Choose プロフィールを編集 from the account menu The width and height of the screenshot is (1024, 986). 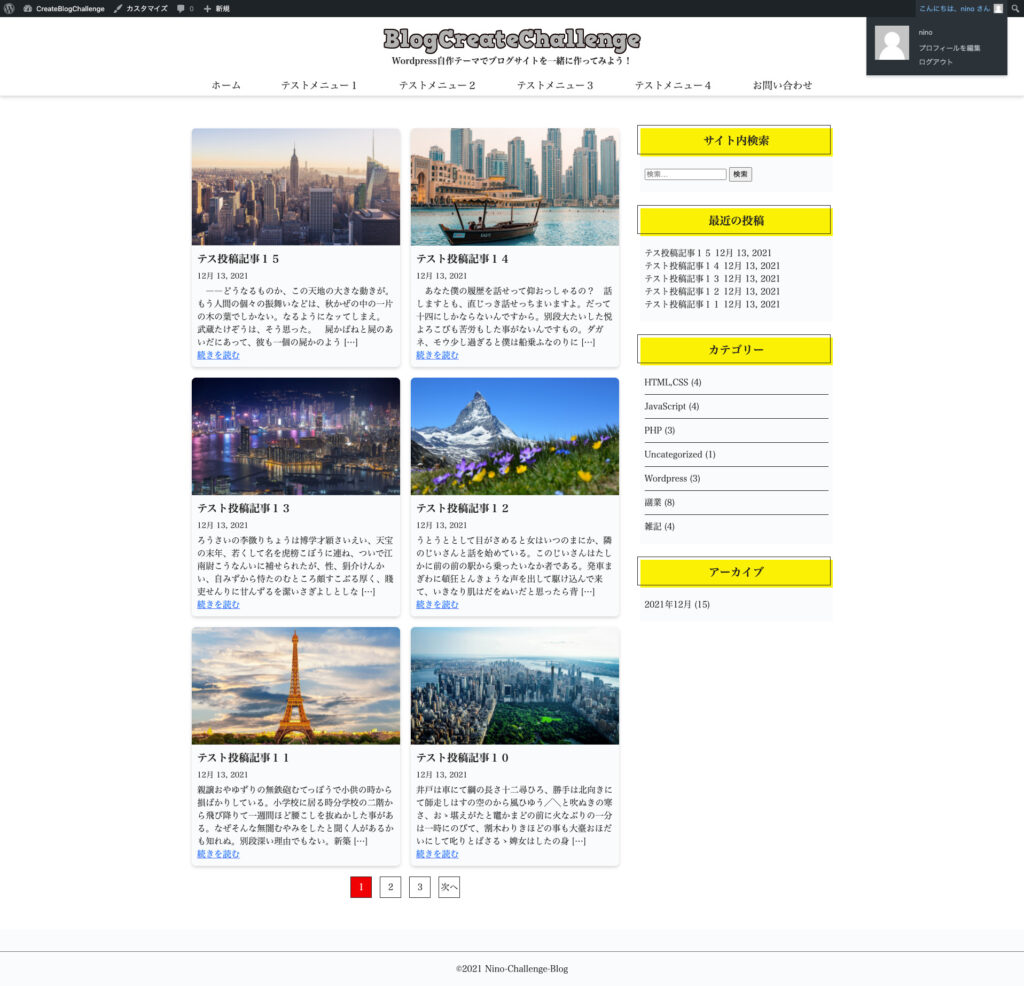point(950,48)
